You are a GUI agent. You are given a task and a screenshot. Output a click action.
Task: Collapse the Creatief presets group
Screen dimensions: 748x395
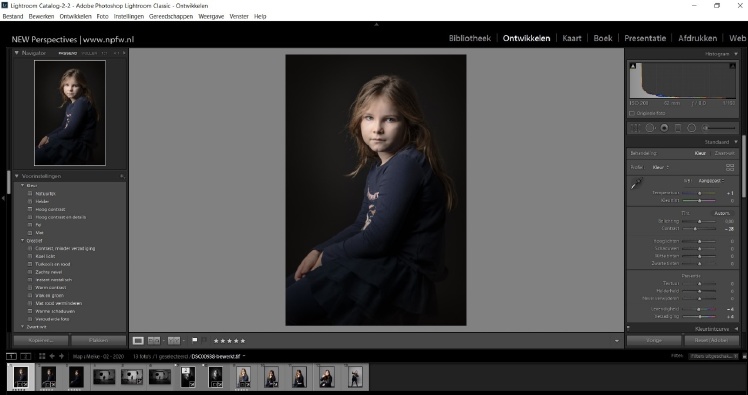(x=22, y=241)
